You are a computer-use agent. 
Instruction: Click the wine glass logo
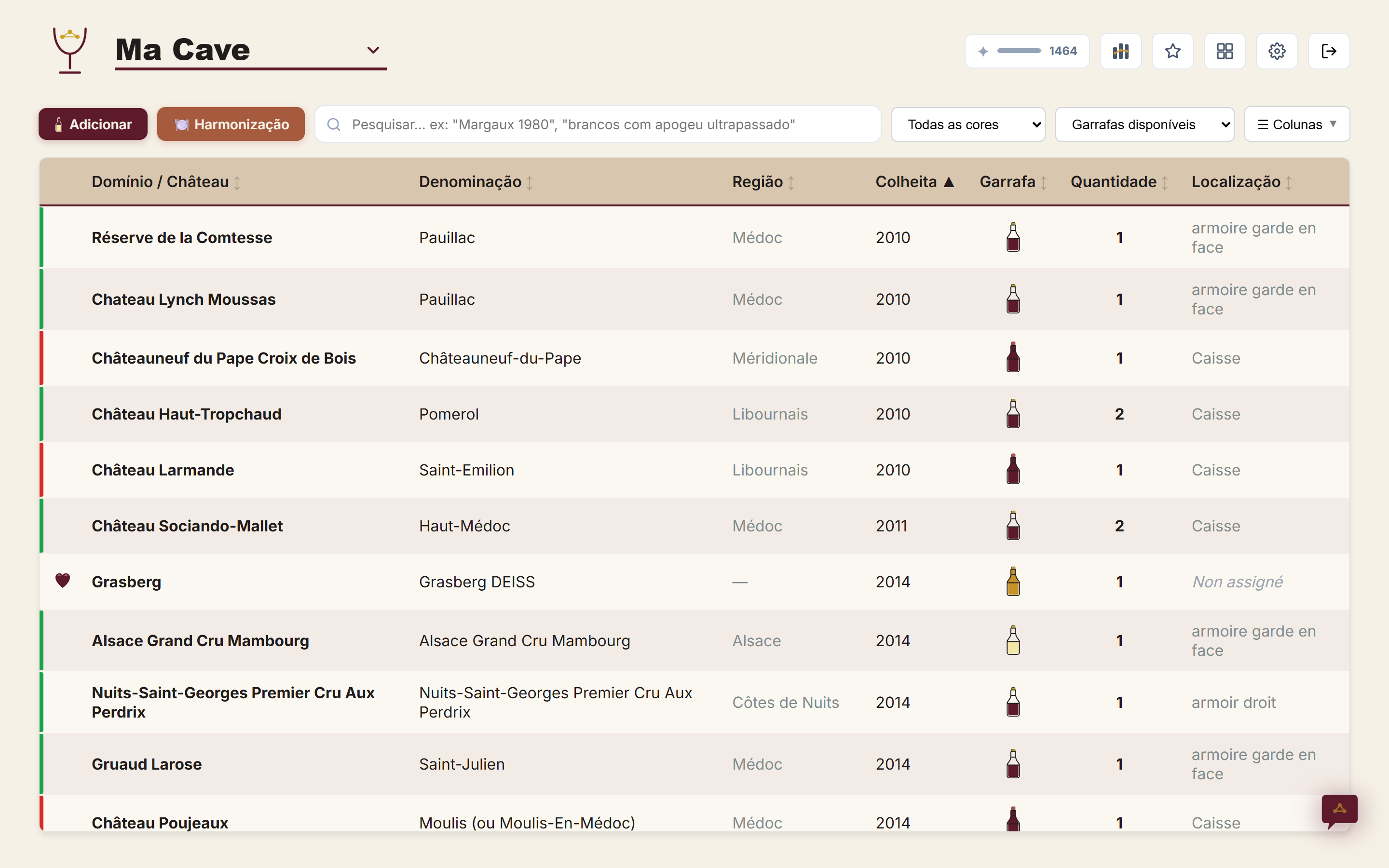tap(69, 51)
